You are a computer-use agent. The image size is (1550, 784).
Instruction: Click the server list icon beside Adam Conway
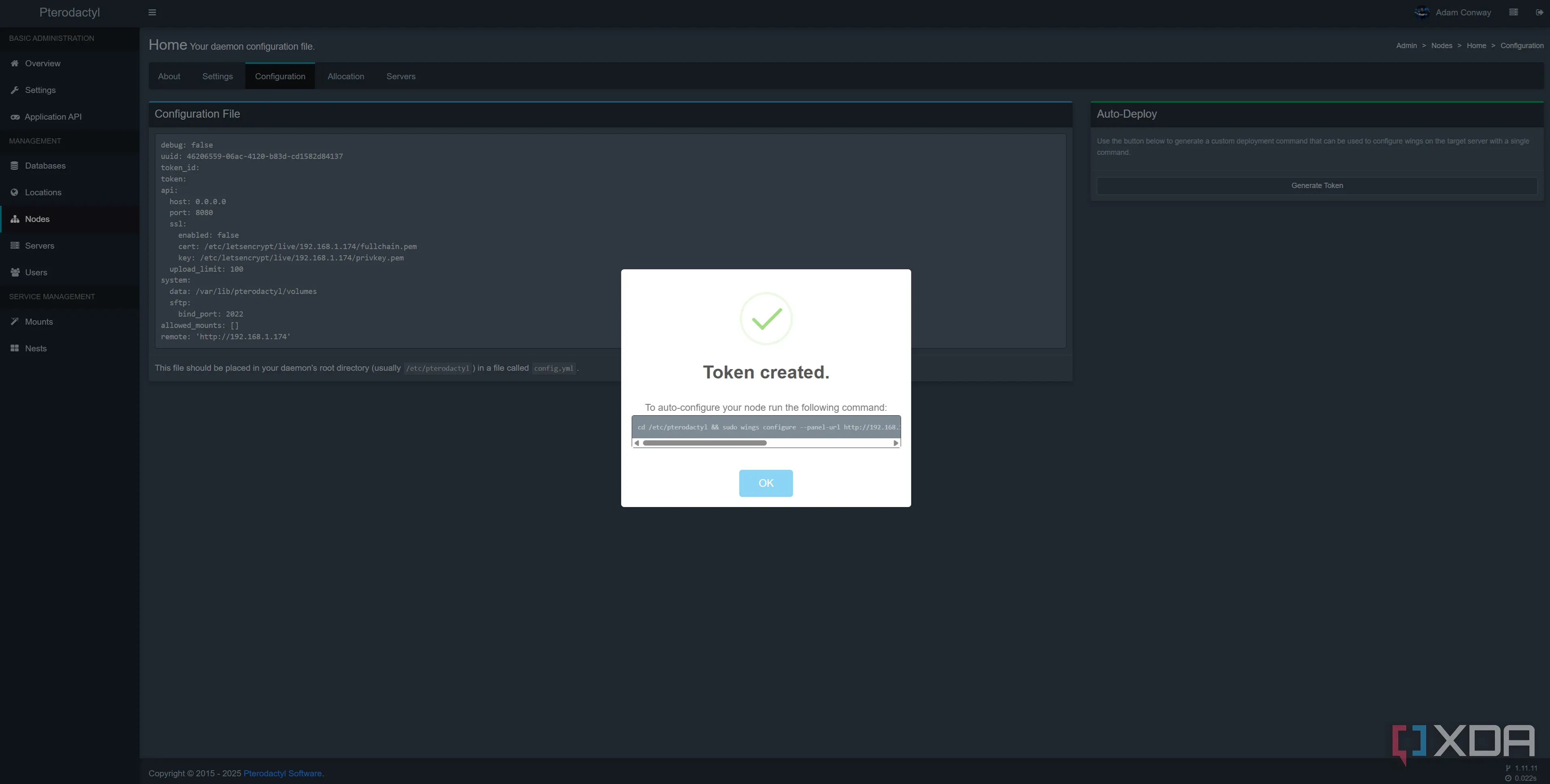pos(1513,12)
